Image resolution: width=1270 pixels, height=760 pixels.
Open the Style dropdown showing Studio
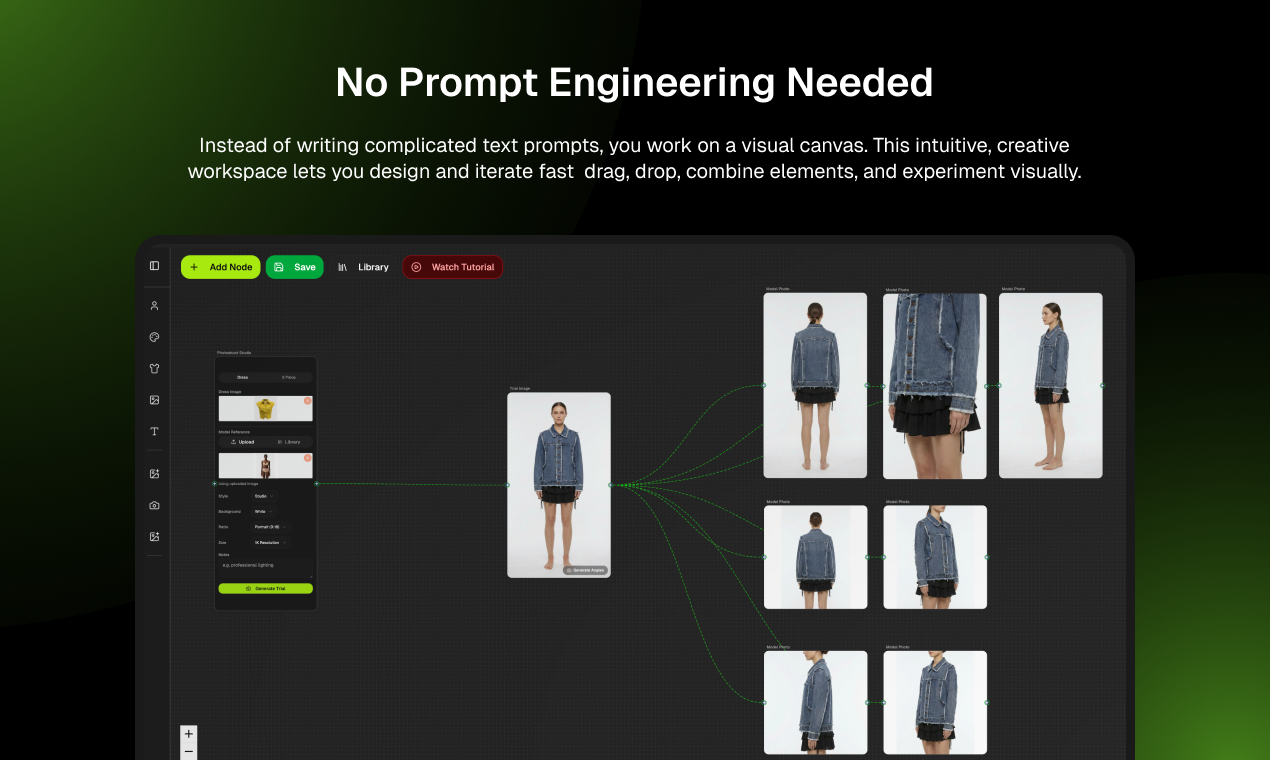pos(264,496)
